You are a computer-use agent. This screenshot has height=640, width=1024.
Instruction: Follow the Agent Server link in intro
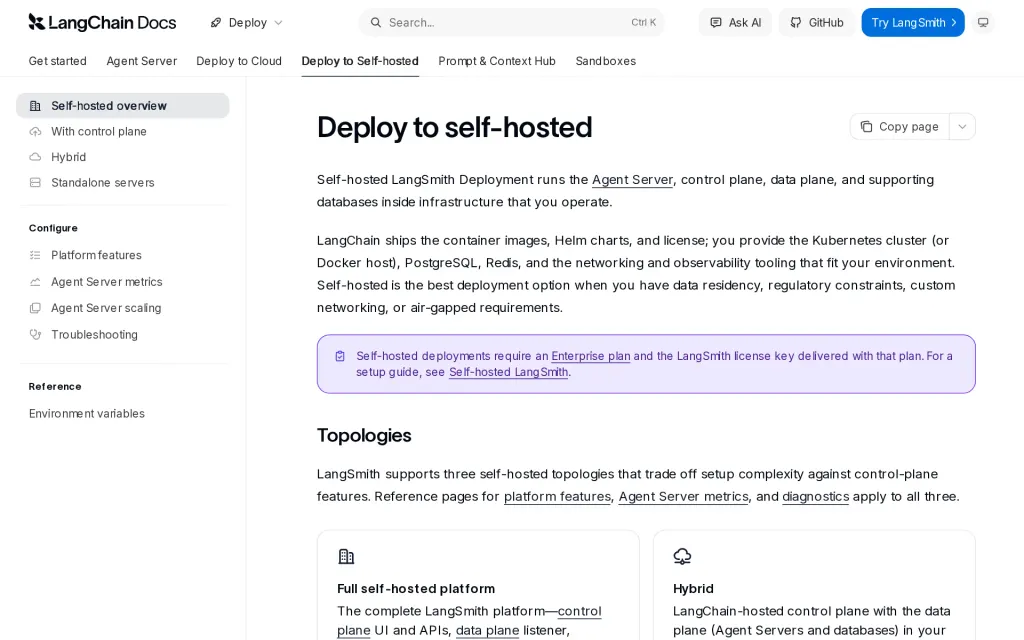pos(632,180)
